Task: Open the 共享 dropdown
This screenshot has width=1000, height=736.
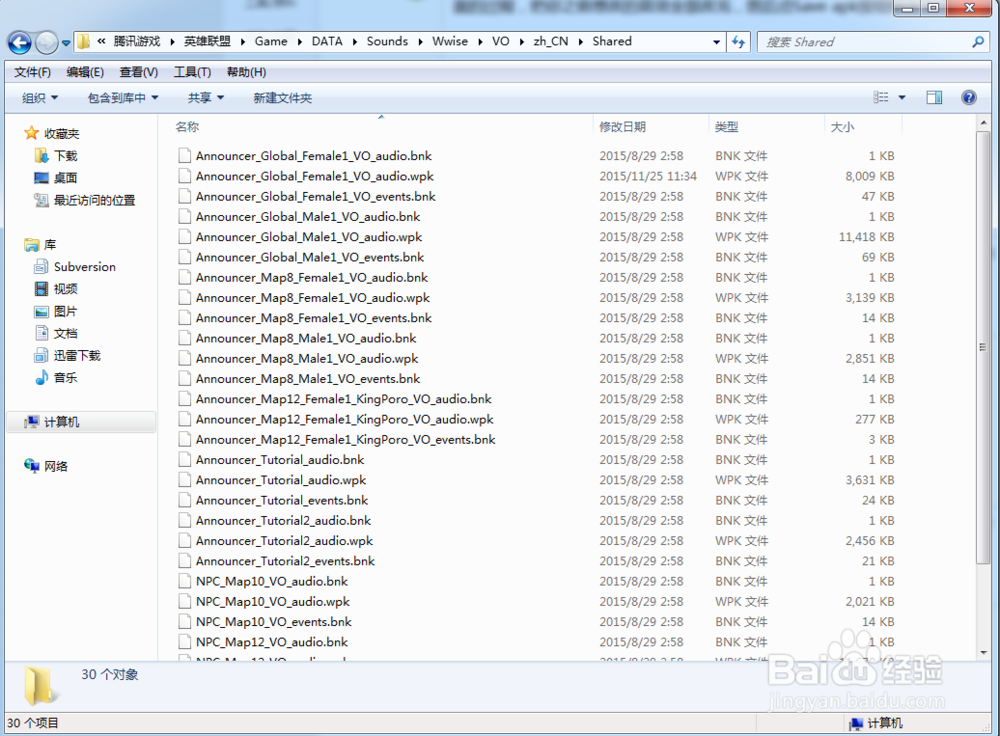Action: 206,98
